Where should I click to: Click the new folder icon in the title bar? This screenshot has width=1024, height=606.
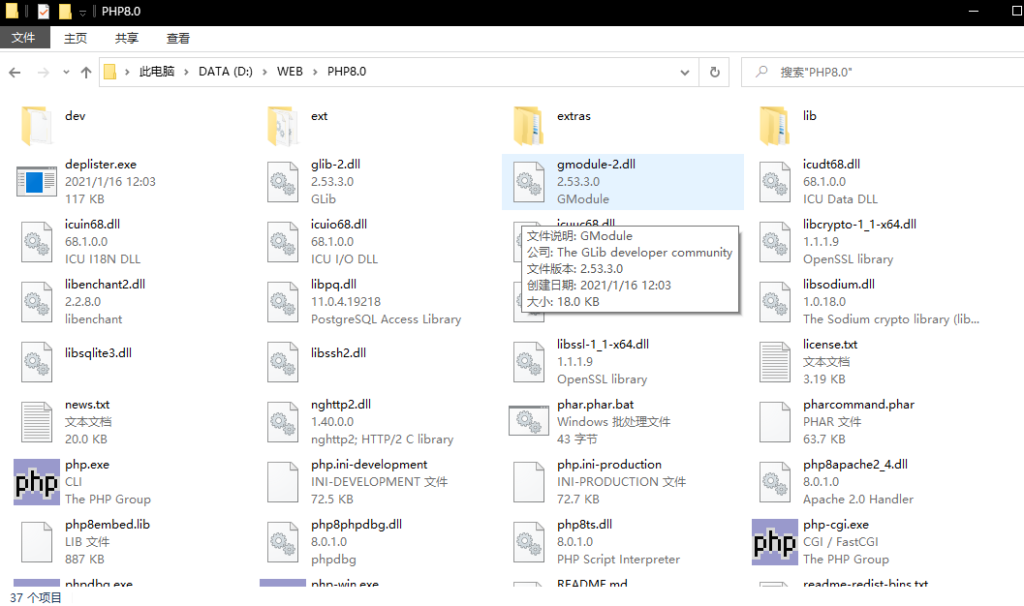pyautogui.click(x=64, y=11)
